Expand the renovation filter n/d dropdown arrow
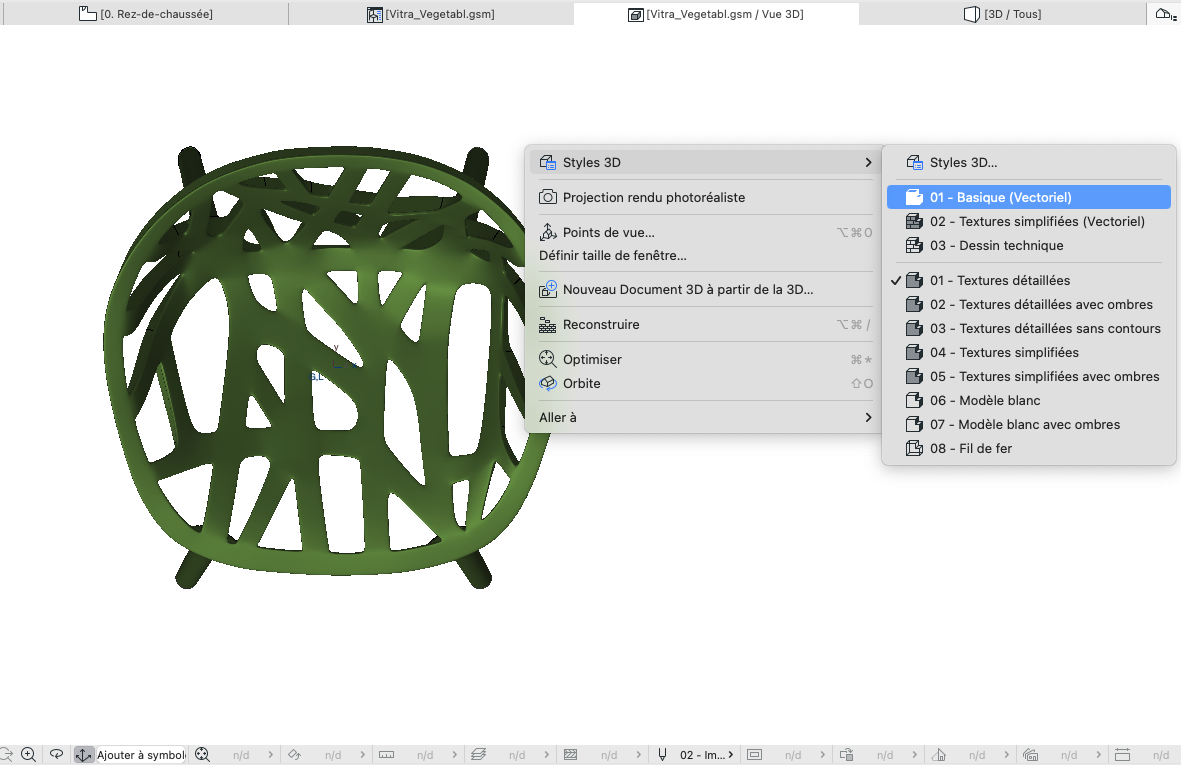The image size is (1181, 765). [x=1007, y=754]
